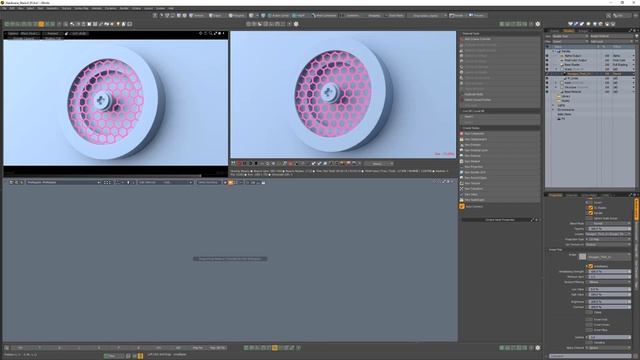This screenshot has height=360, width=640.
Task: Select the Nodes folder in Shader Tree
Action: [565, 101]
